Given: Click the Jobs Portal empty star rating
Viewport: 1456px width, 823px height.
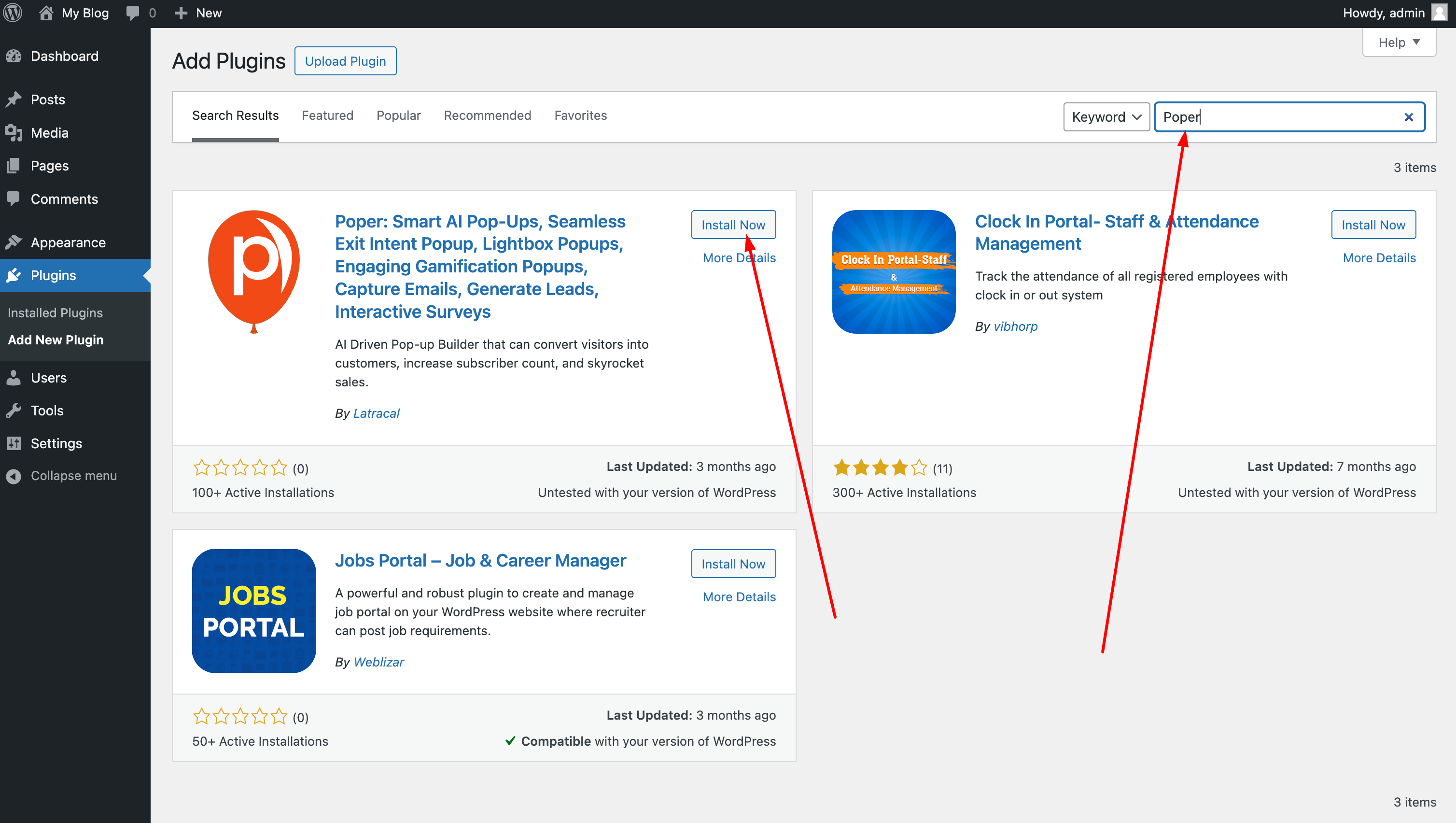Looking at the screenshot, I should [240, 717].
